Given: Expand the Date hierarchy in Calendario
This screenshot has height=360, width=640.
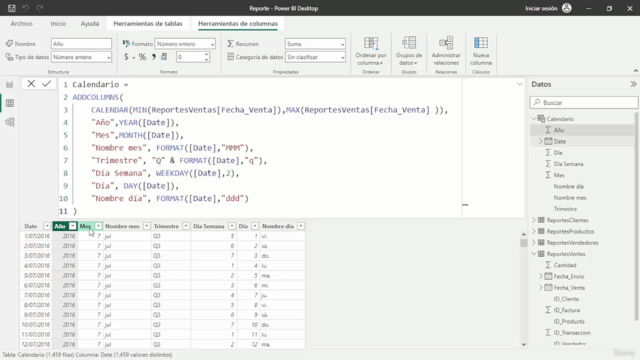Looking at the screenshot, I should 541,141.
